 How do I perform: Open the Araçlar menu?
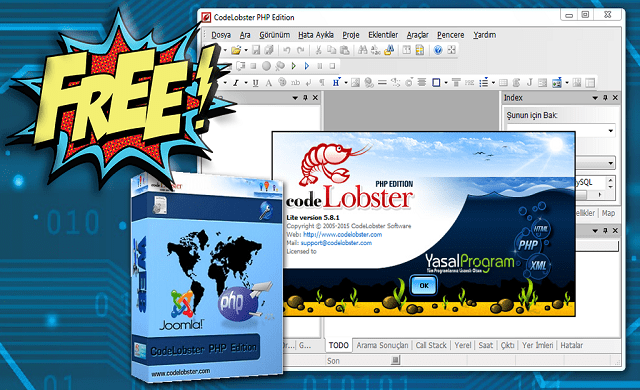pyautogui.click(x=418, y=35)
